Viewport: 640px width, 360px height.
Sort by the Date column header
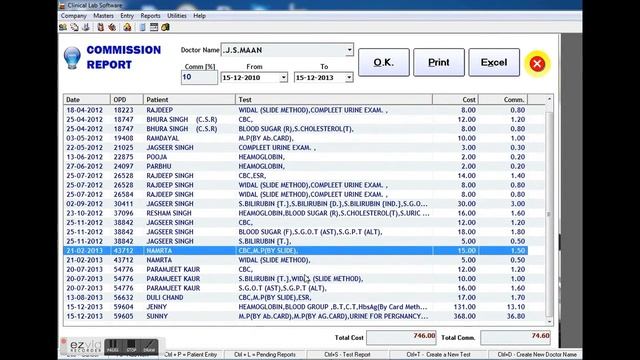87,100
